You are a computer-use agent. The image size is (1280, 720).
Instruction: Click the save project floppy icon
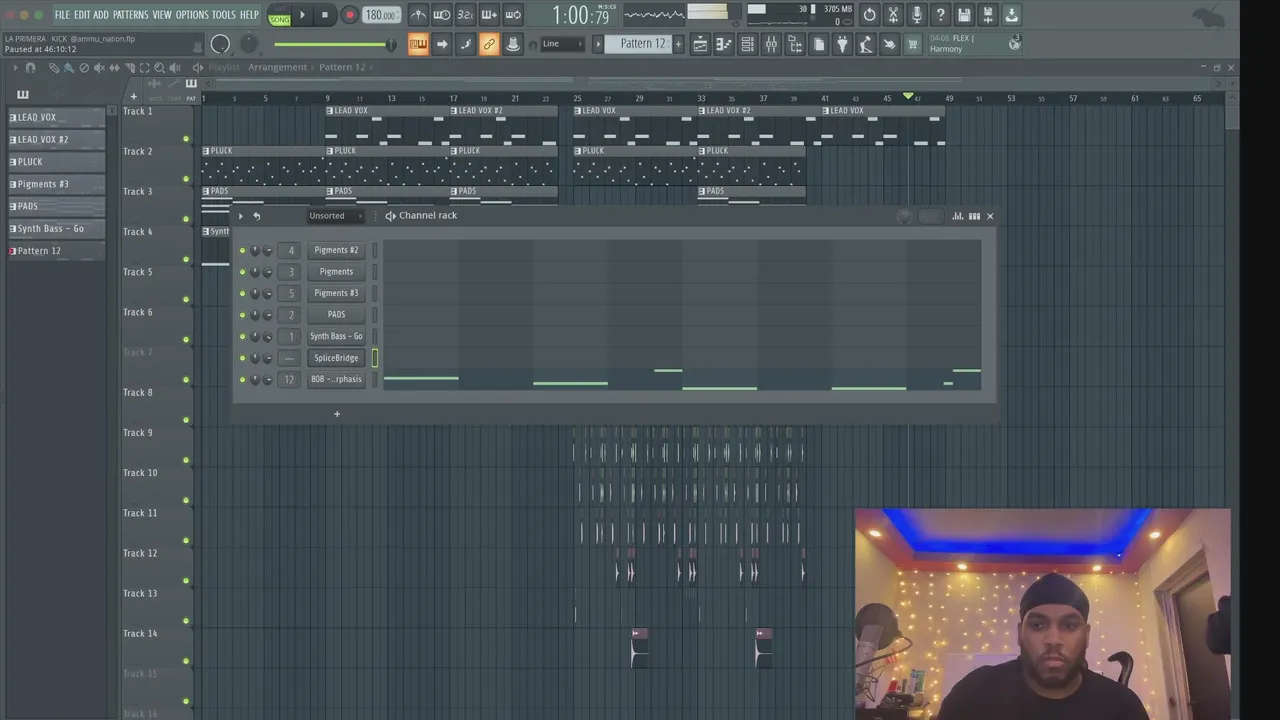click(x=964, y=15)
